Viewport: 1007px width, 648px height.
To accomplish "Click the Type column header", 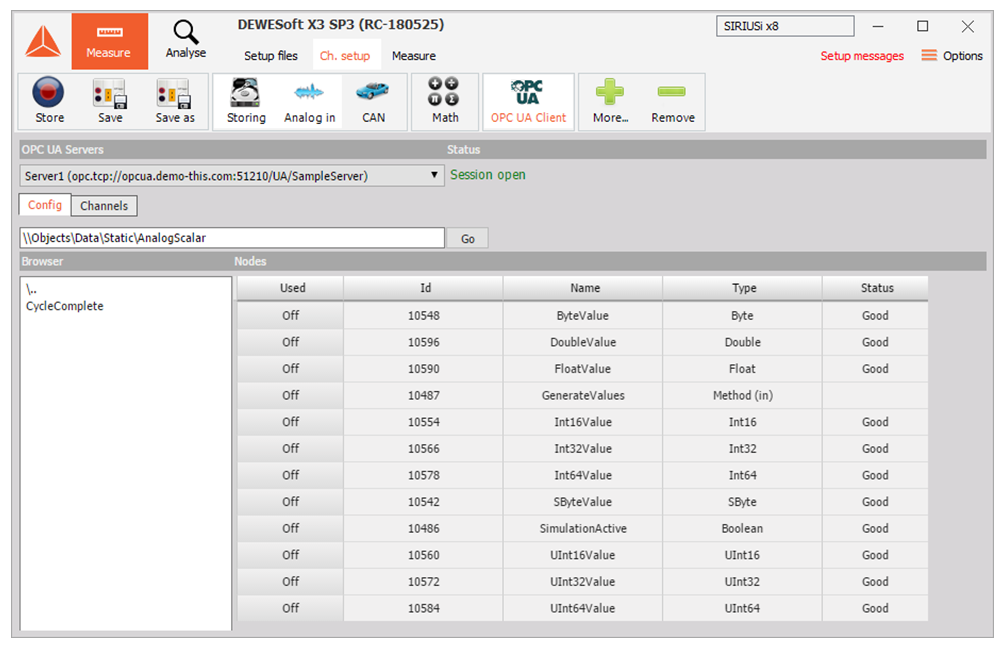I will point(742,288).
